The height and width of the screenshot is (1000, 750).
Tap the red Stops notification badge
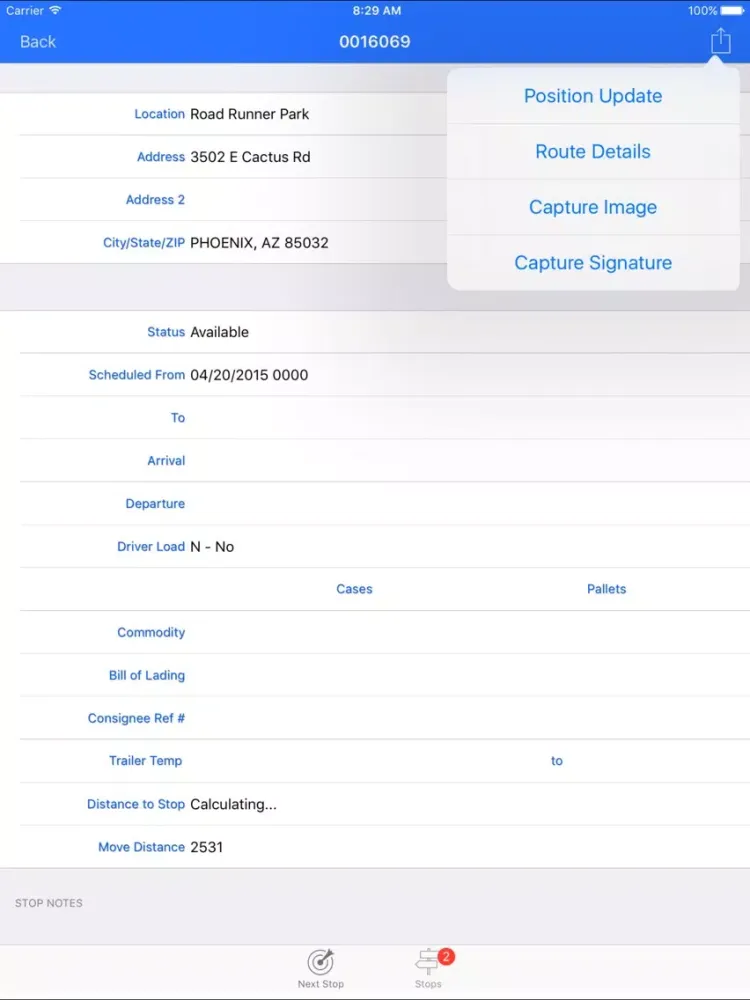tap(446, 956)
